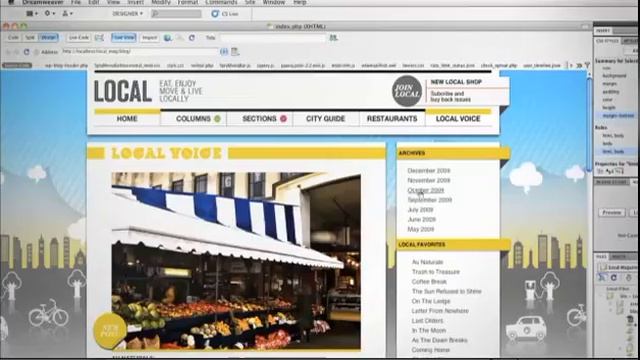Click the CS Live icon
The width and height of the screenshot is (640, 360).
[x=215, y=14]
